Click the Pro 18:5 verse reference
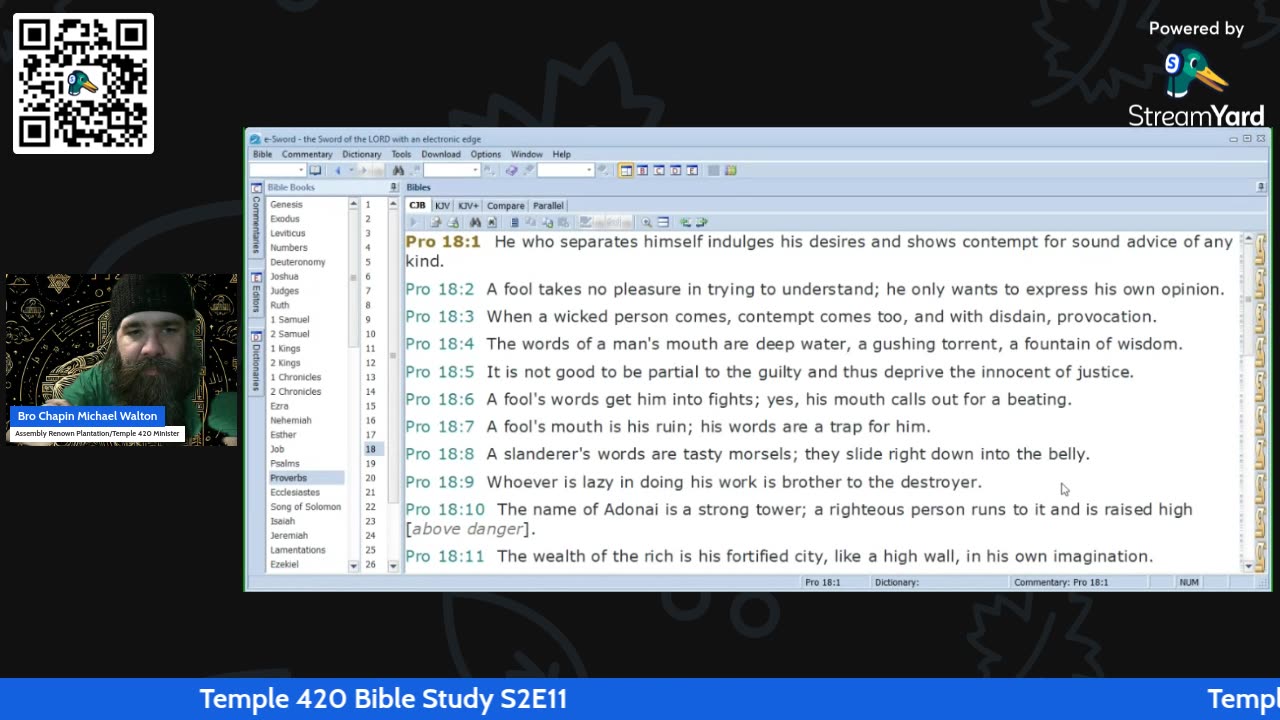The image size is (1280, 720). [439, 372]
